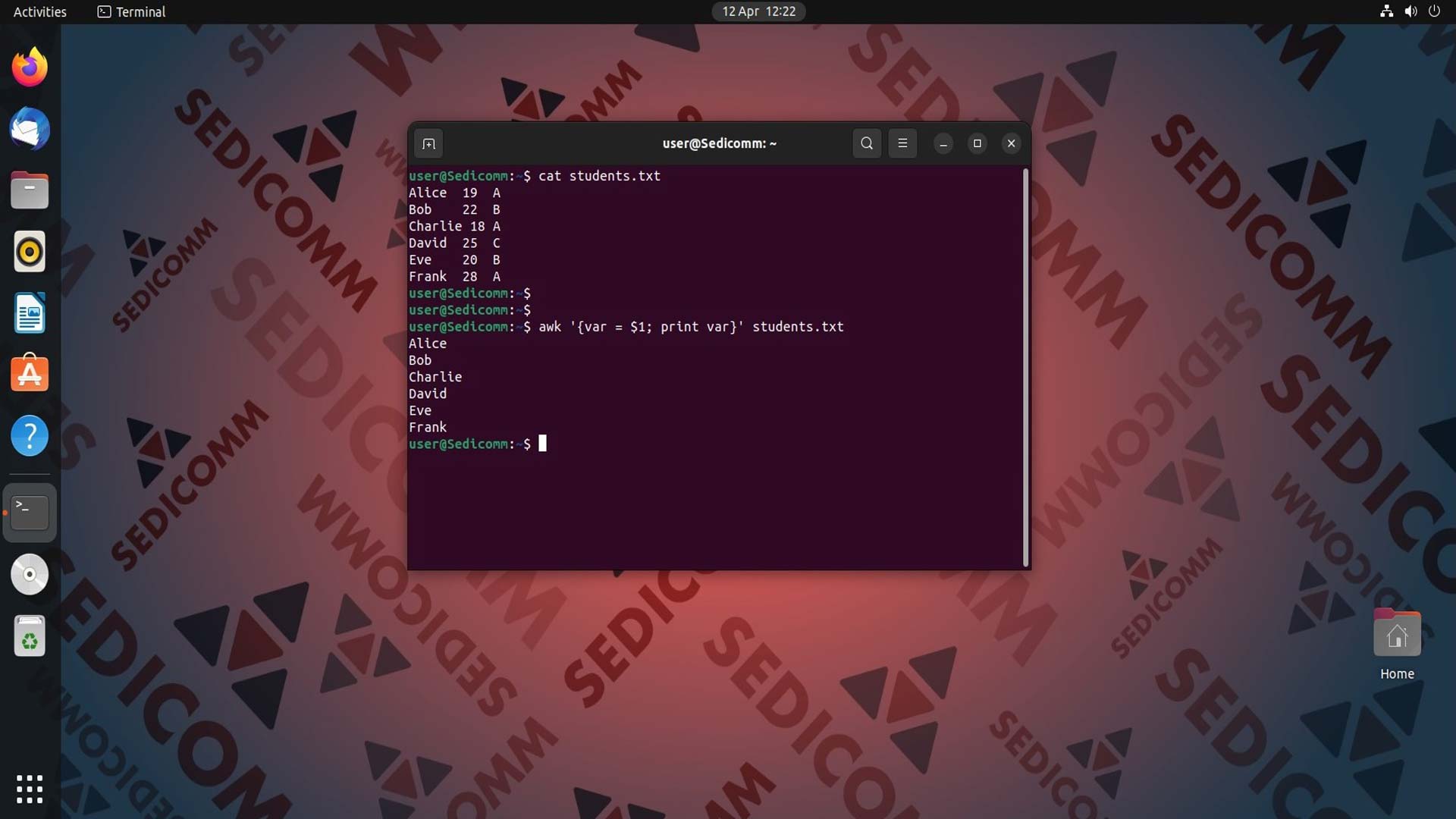The height and width of the screenshot is (819, 1456).
Task: Click the awk command line text
Action: pyautogui.click(x=691, y=327)
